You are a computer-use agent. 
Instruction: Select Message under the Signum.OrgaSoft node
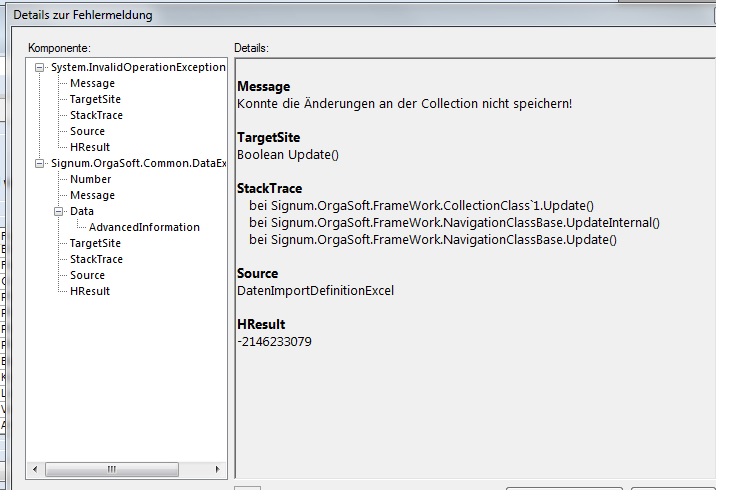pos(92,196)
